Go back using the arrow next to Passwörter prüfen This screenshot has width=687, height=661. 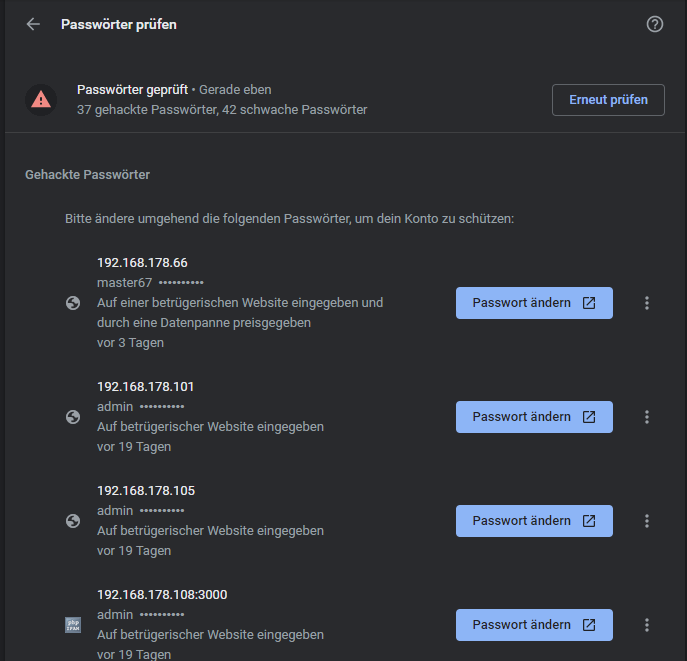tap(33, 24)
